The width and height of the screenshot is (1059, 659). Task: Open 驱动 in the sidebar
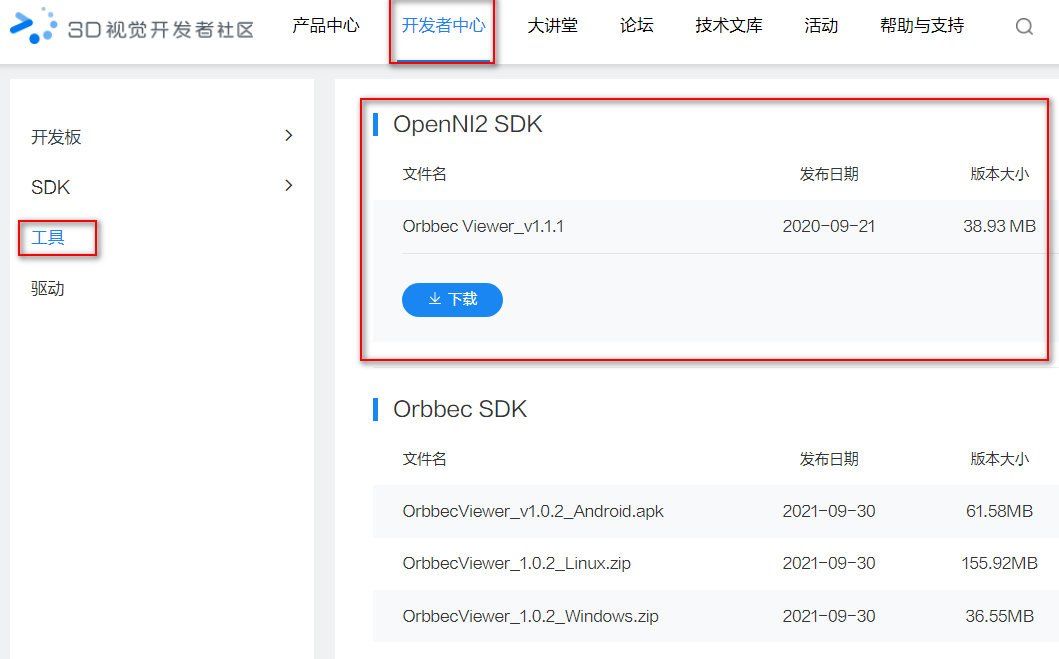[x=48, y=289]
